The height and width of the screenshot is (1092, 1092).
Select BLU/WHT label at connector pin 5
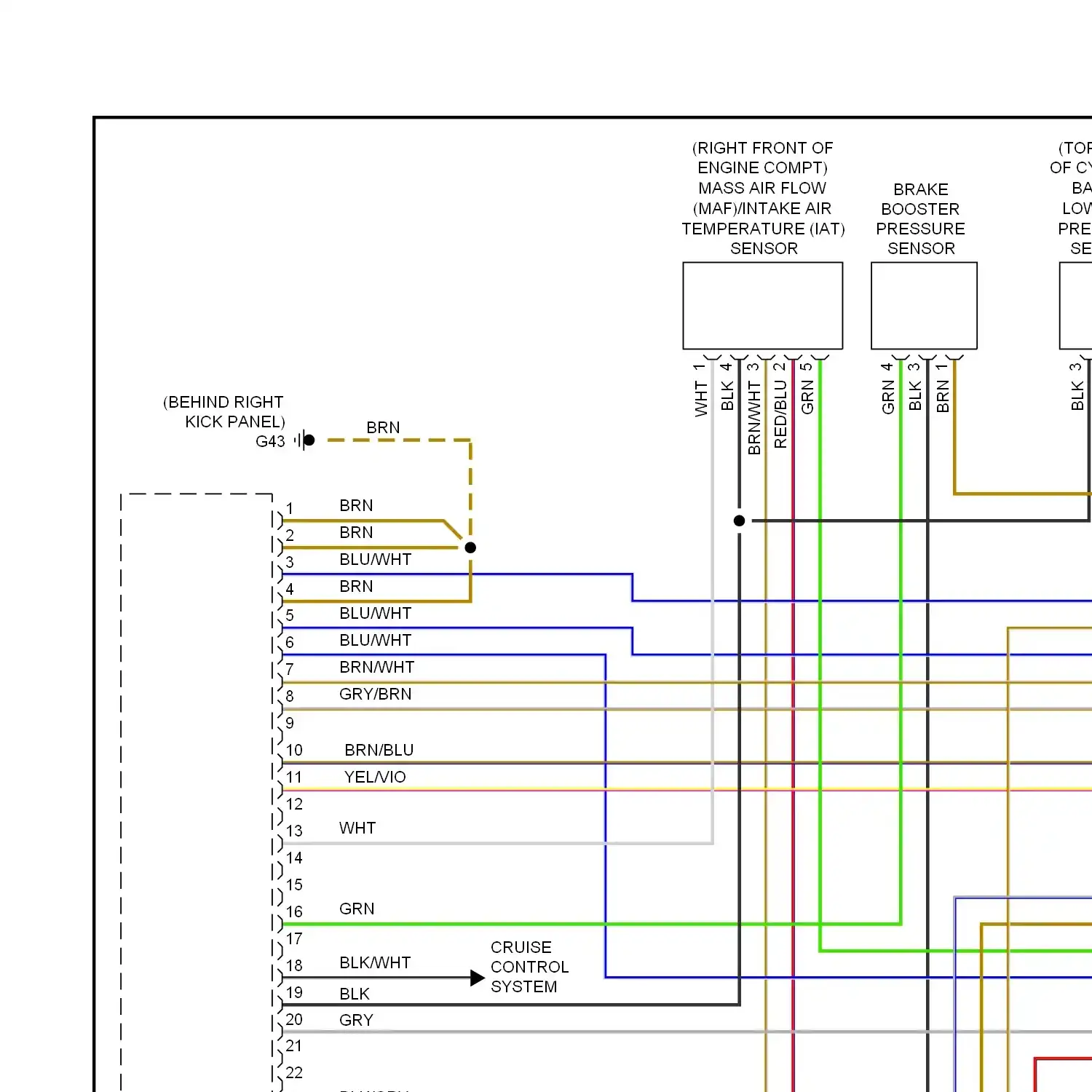376,613
